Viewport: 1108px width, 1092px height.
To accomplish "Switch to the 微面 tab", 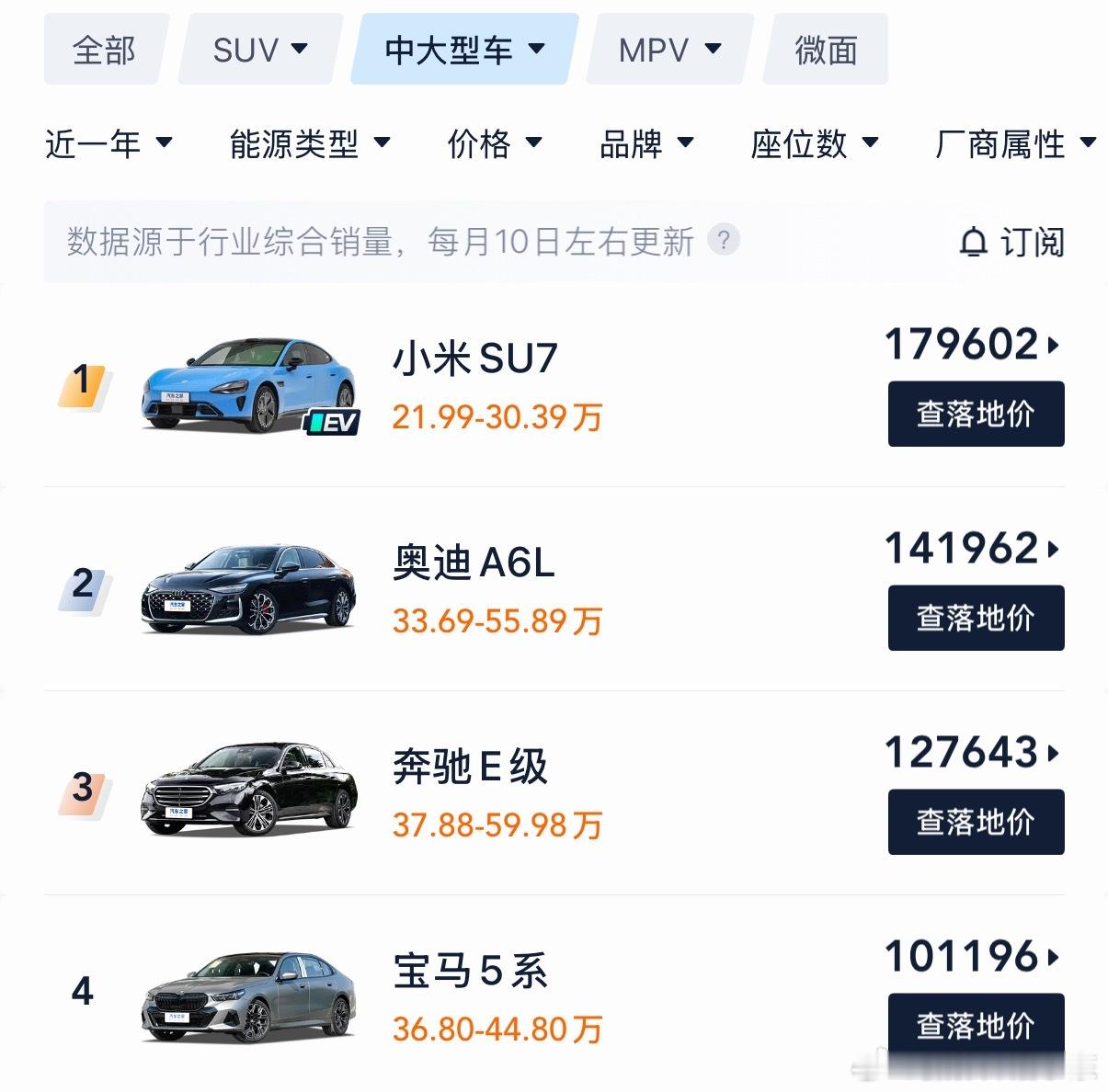I will coord(826,50).
